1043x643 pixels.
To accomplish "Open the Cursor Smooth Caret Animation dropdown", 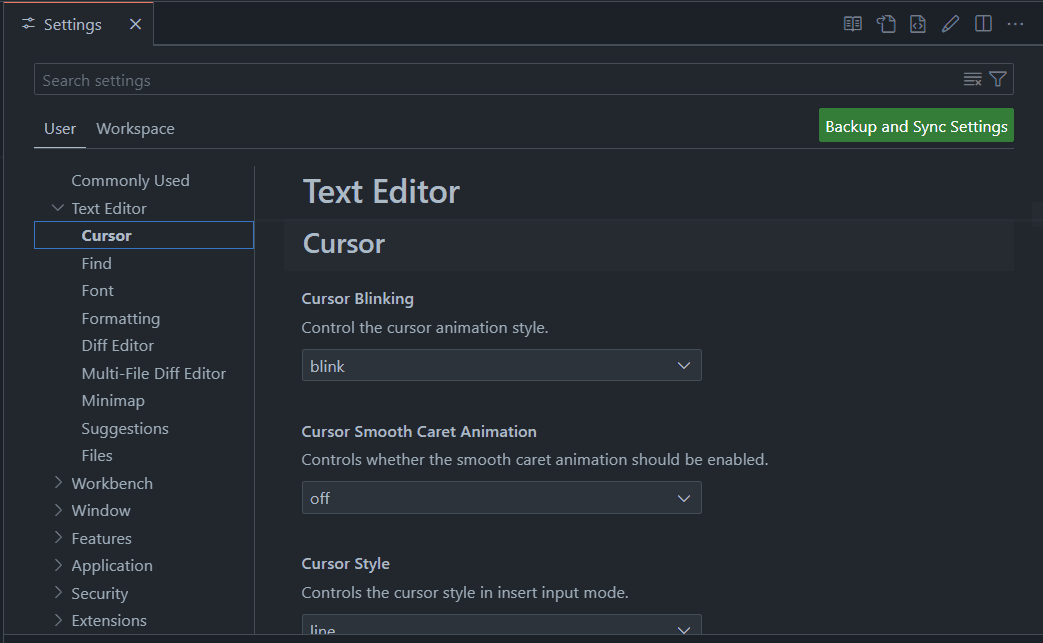I will point(501,498).
